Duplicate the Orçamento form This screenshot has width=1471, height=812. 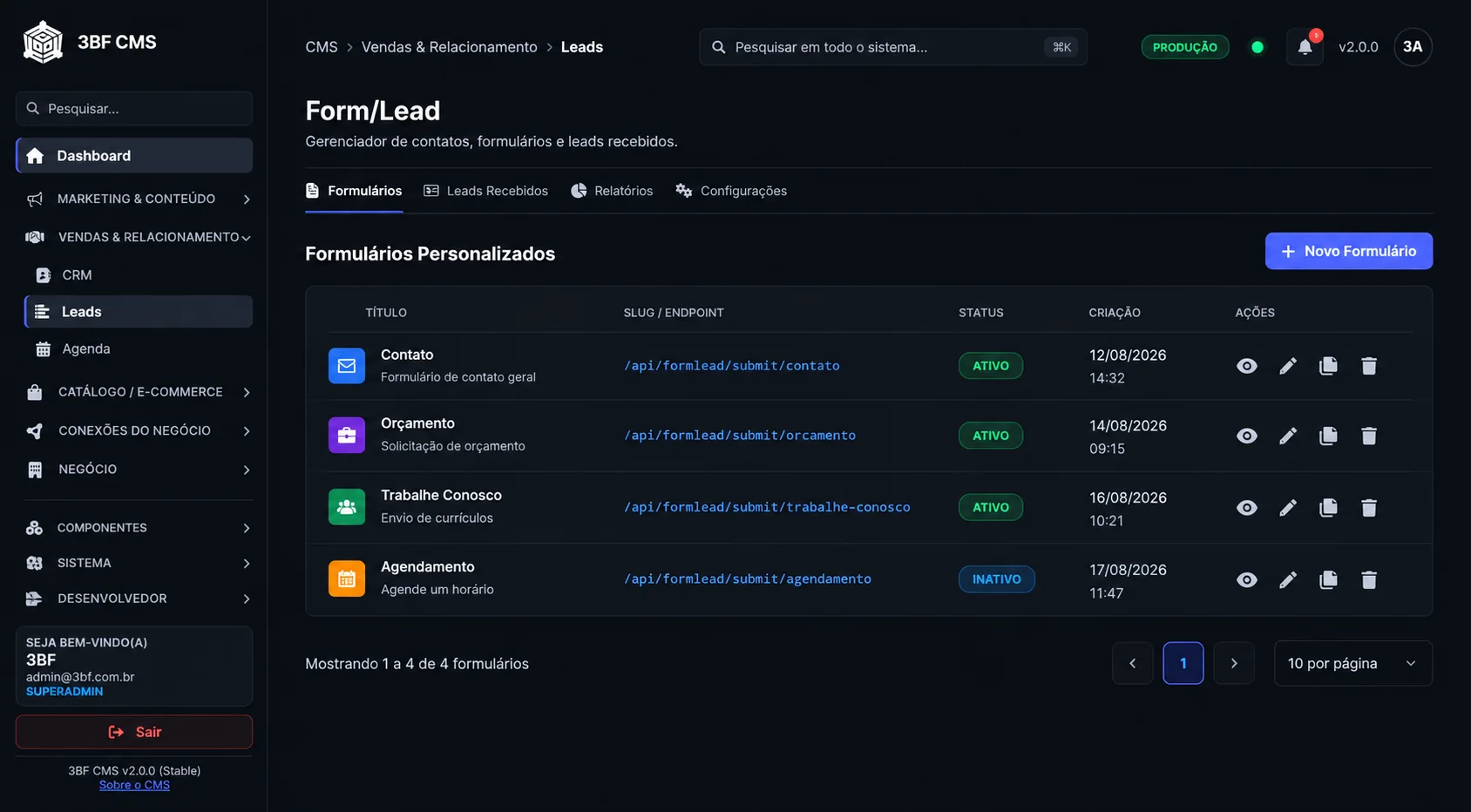1328,436
